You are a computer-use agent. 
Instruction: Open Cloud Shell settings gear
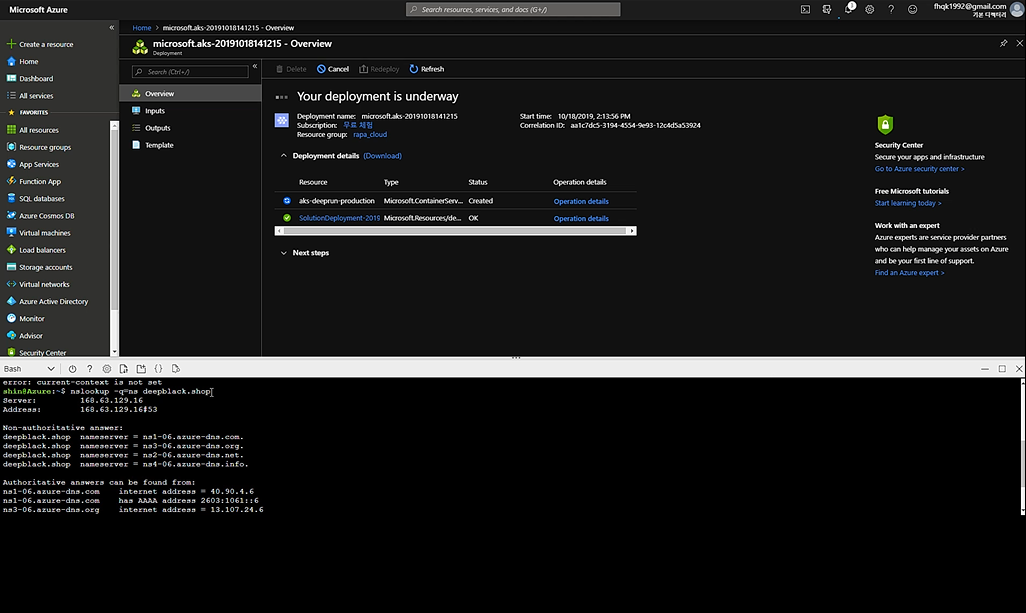click(107, 369)
